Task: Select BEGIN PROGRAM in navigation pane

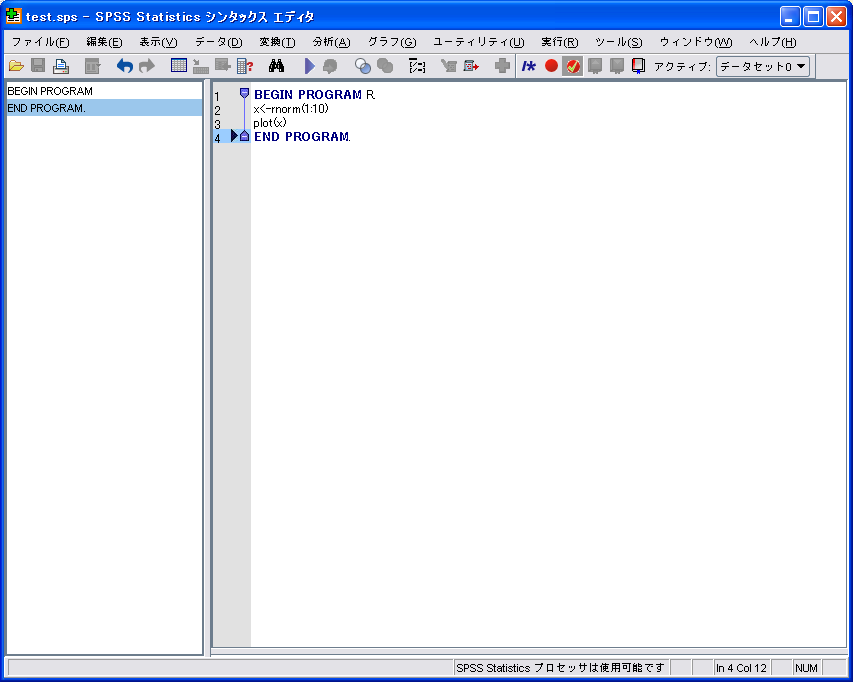Action: 50,91
